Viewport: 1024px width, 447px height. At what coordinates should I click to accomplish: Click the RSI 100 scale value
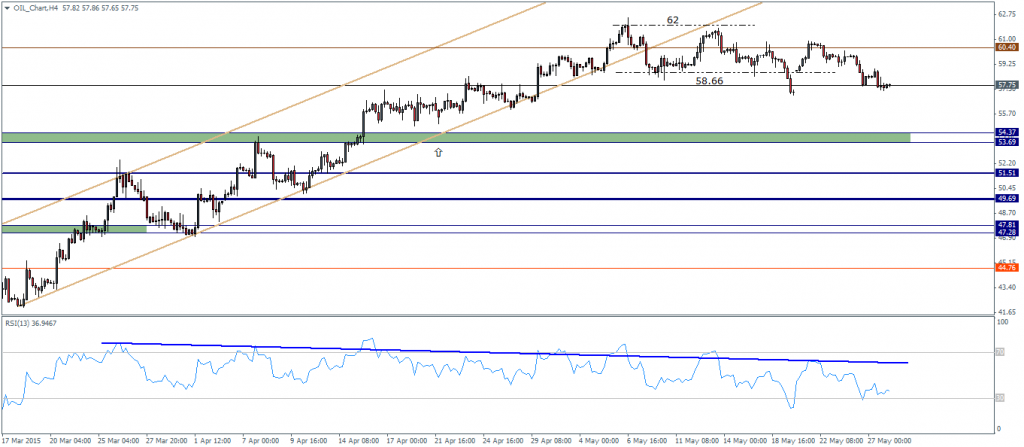coord(1003,322)
